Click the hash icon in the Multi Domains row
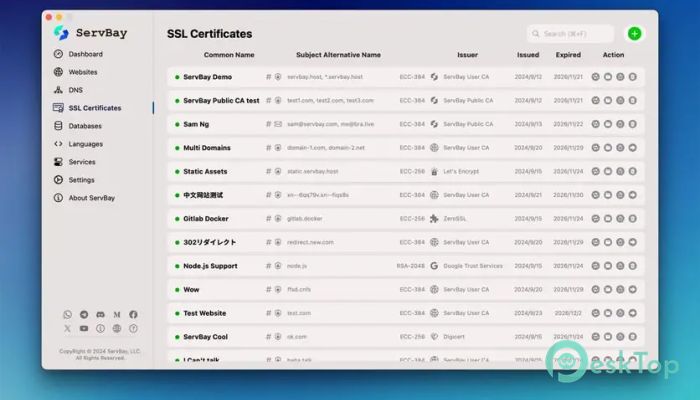The width and height of the screenshot is (700, 400). point(268,148)
